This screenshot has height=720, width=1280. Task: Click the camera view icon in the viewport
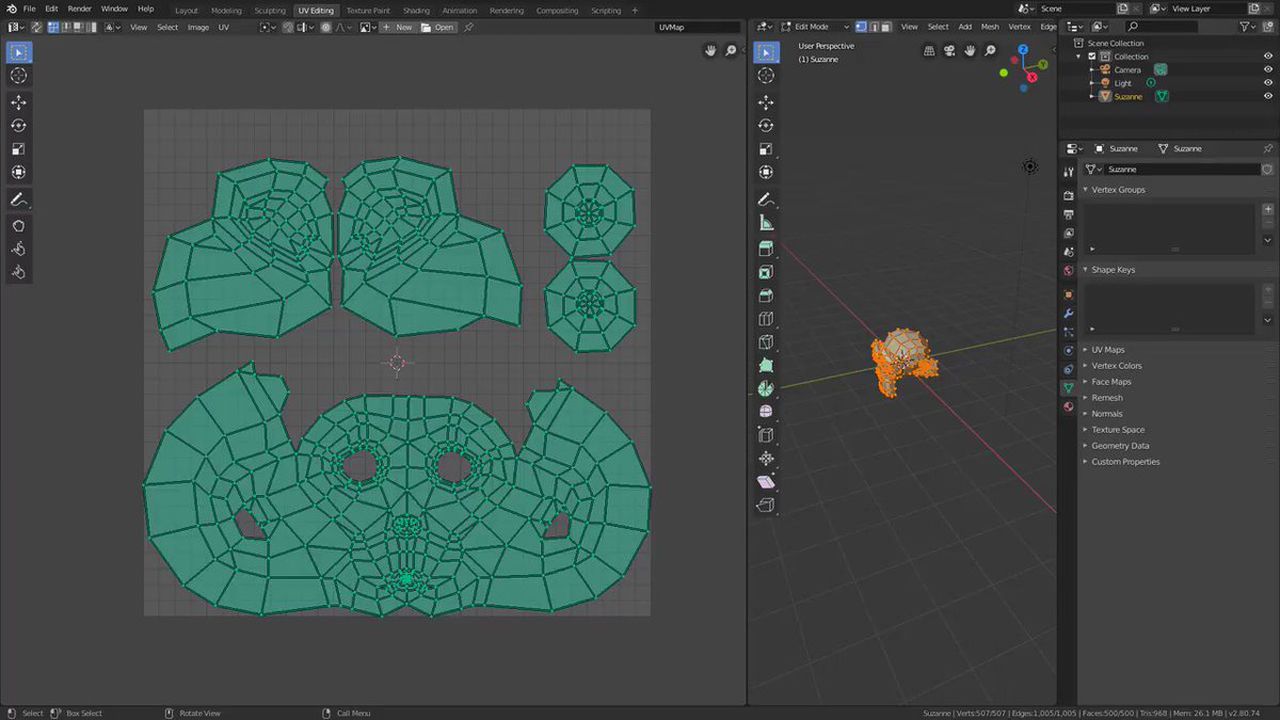point(948,50)
